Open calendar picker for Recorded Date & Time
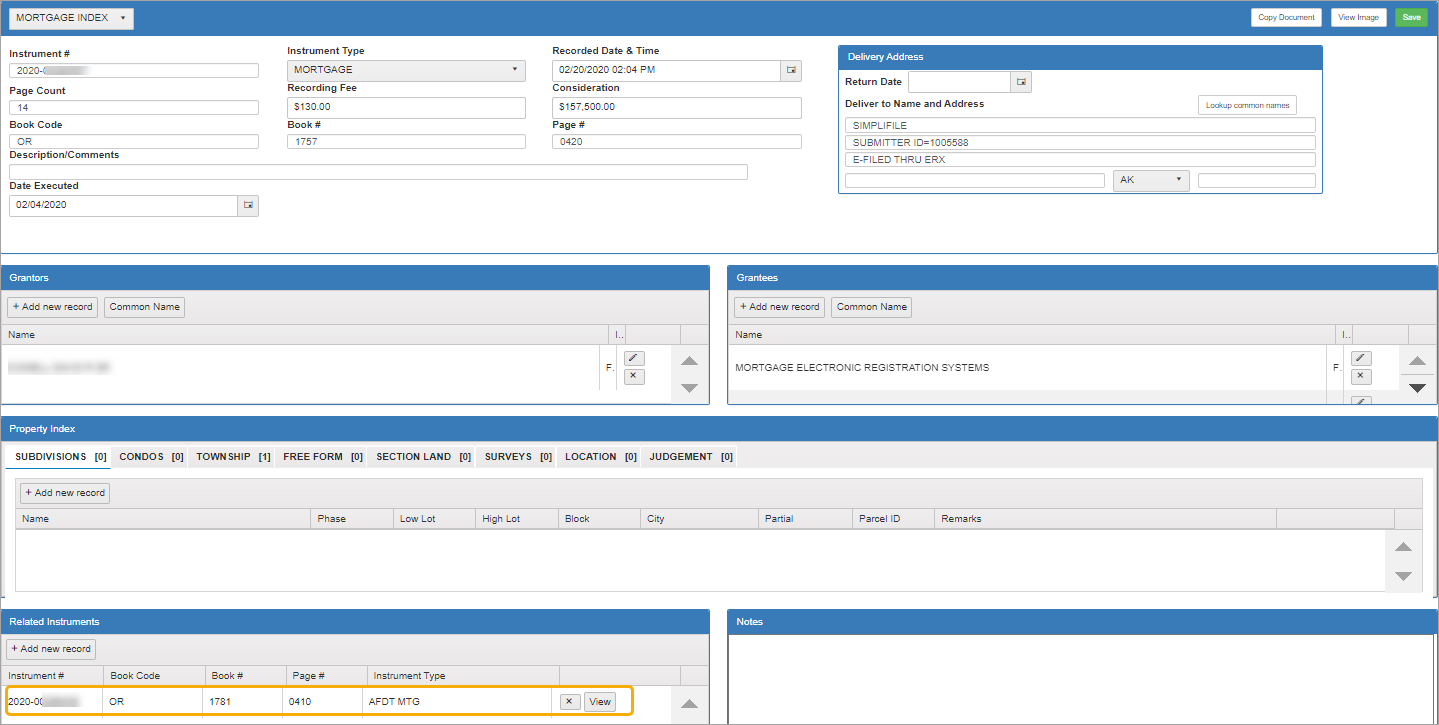The height and width of the screenshot is (725, 1439). coord(791,70)
